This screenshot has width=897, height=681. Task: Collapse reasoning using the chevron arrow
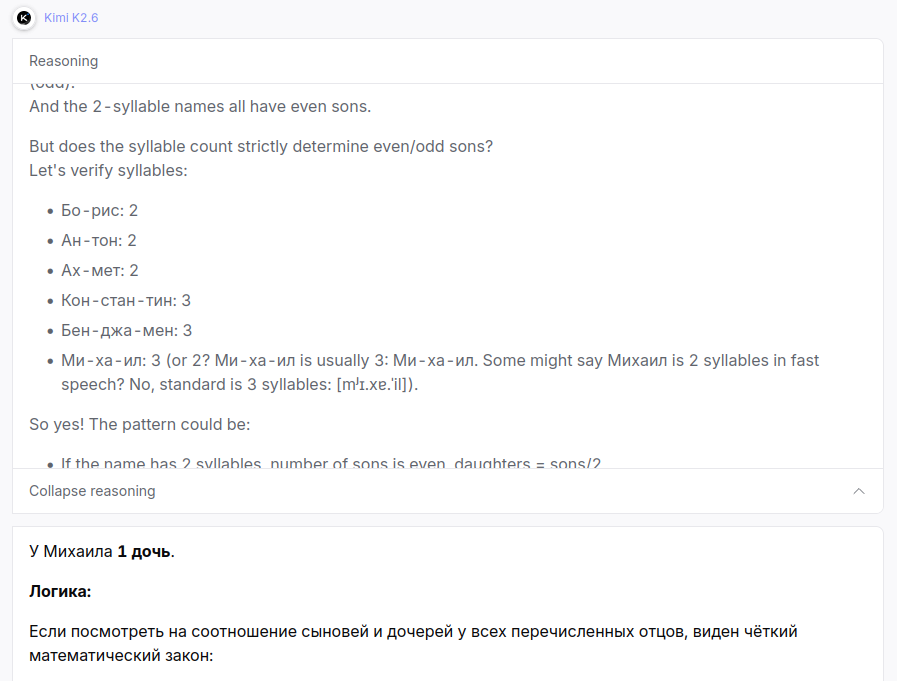click(859, 491)
